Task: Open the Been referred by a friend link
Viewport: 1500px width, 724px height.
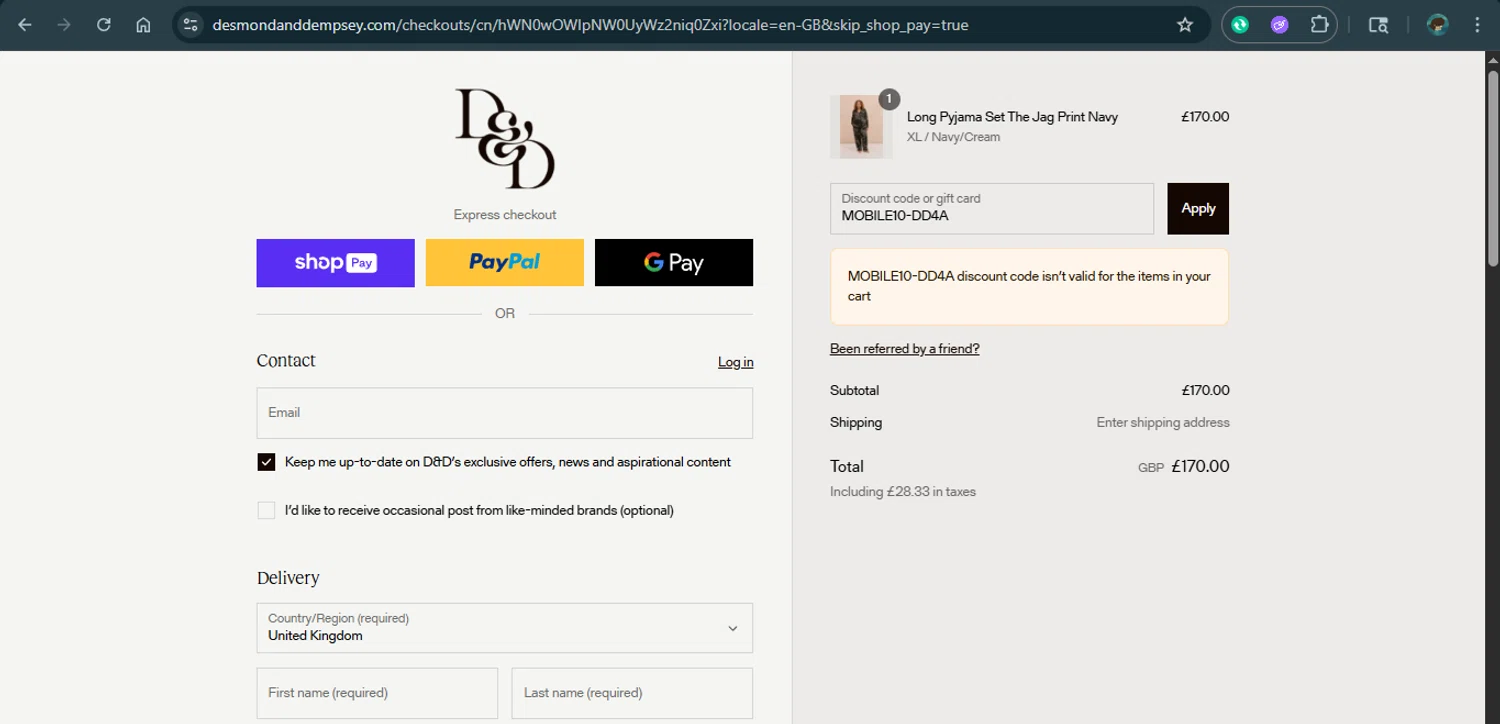Action: click(905, 349)
